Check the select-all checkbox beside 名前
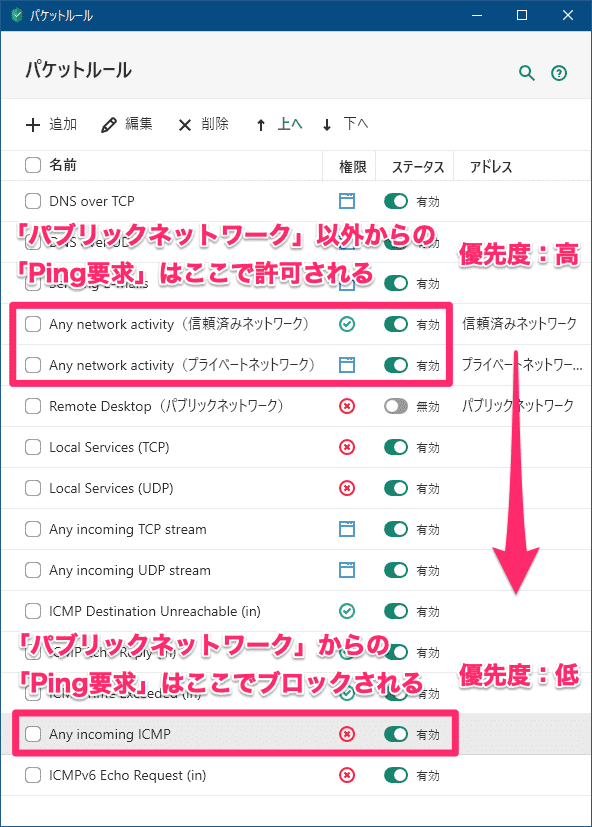This screenshot has width=592, height=827. [33, 165]
